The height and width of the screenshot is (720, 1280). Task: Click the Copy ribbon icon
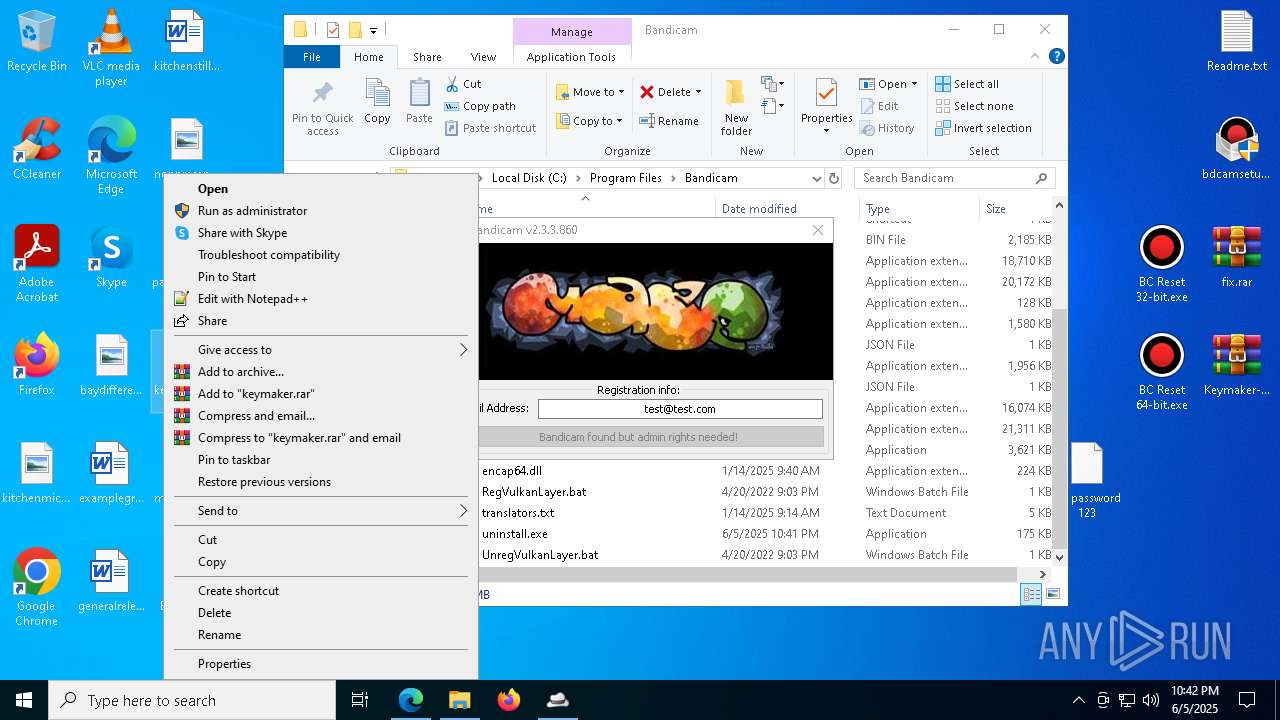point(377,102)
